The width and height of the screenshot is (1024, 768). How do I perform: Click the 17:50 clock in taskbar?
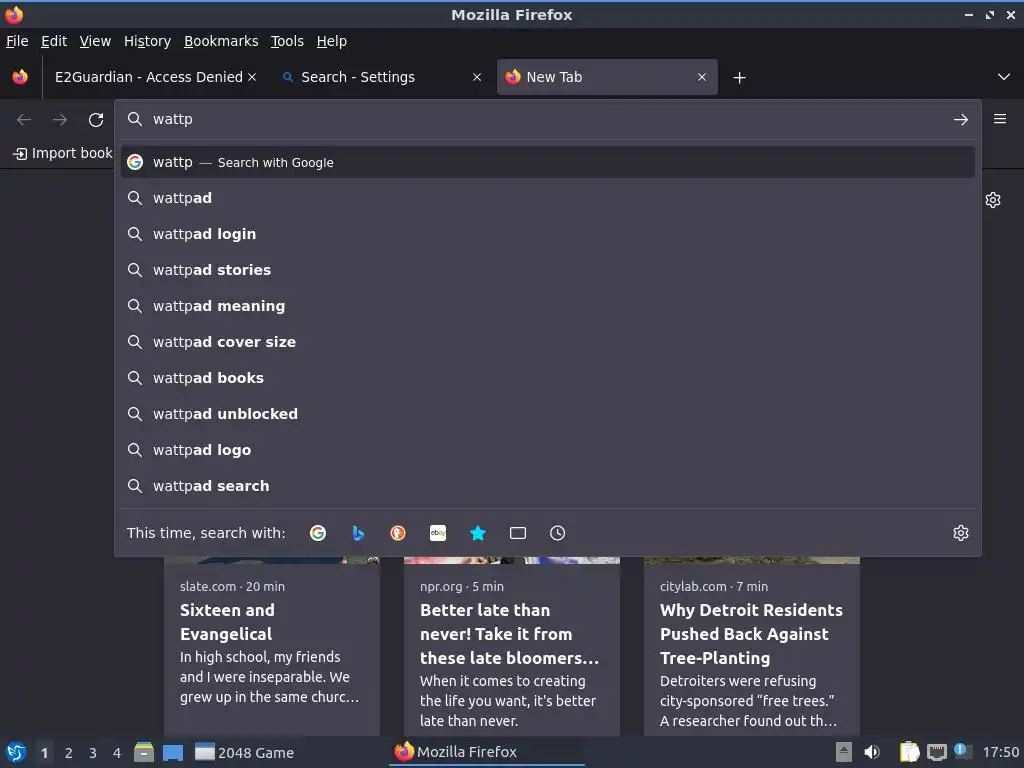[x=1000, y=753]
